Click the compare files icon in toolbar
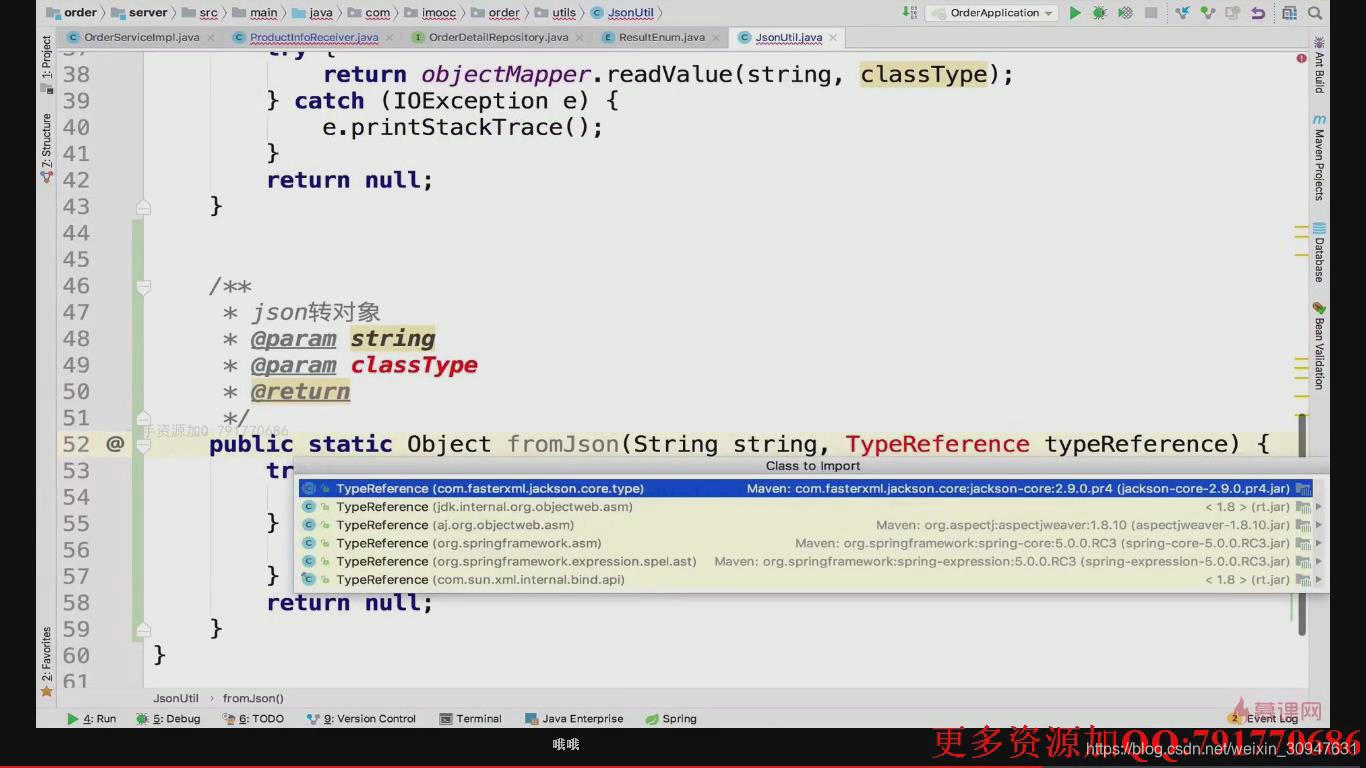The image size is (1366, 768). (1232, 13)
